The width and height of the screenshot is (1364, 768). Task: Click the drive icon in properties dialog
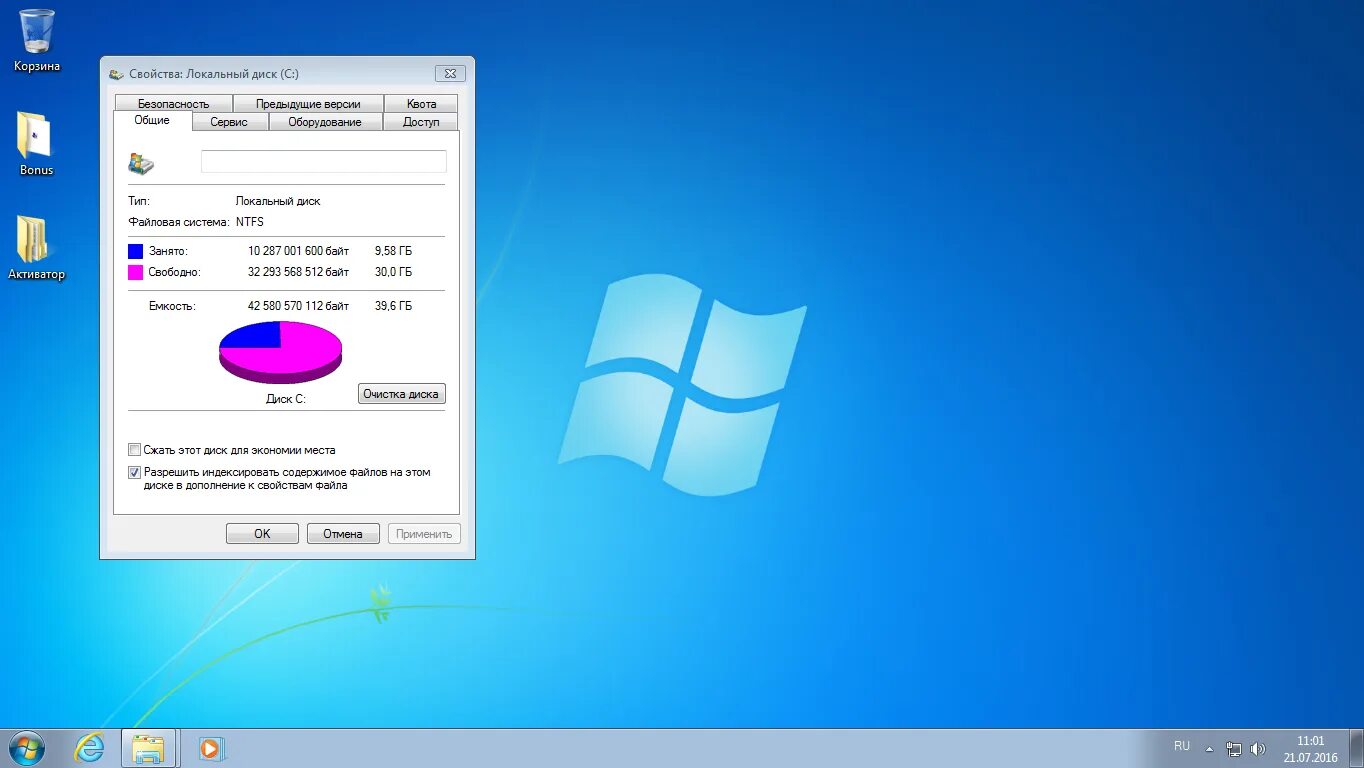coord(141,163)
